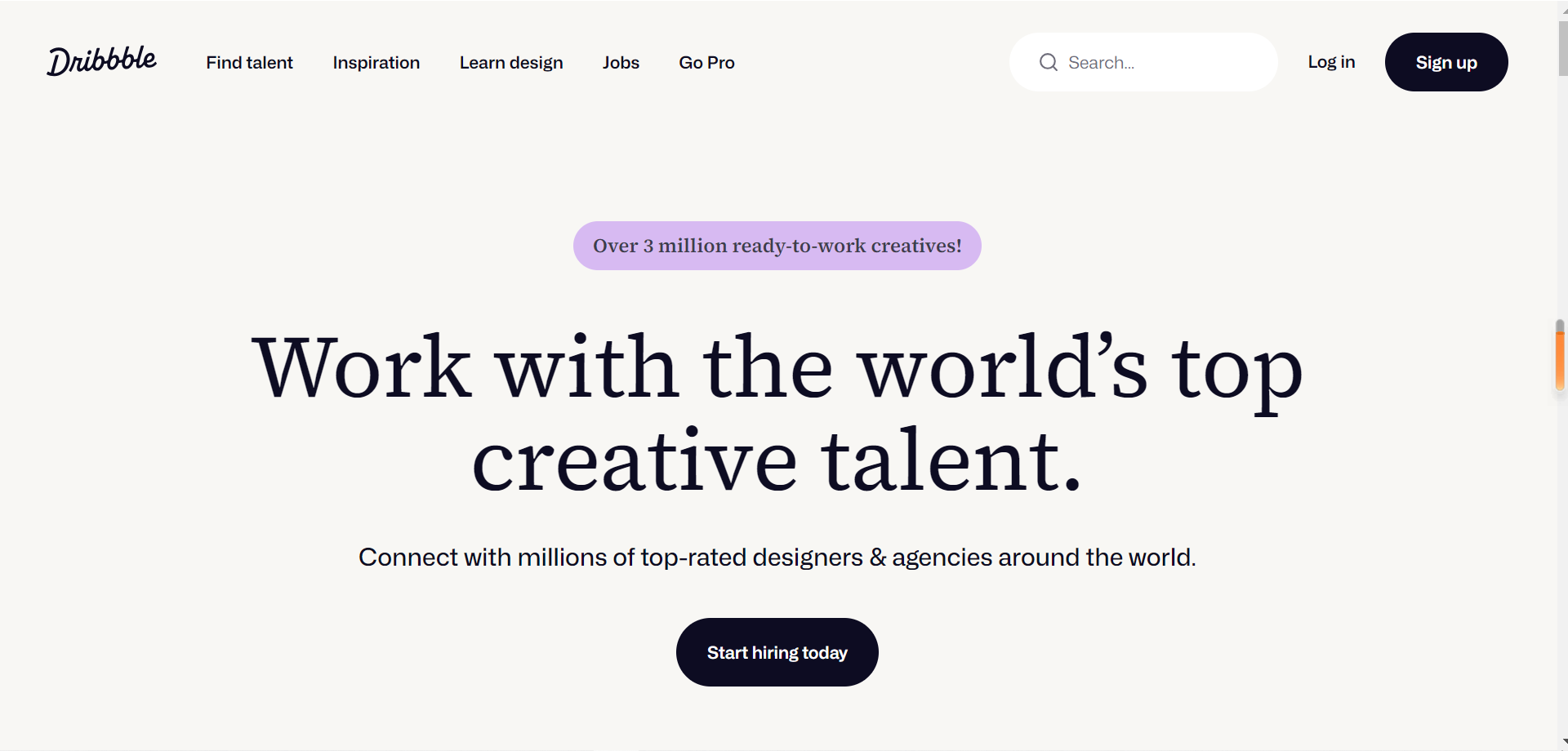Go to the Jobs page
The height and width of the screenshot is (751, 1568).
tap(621, 63)
